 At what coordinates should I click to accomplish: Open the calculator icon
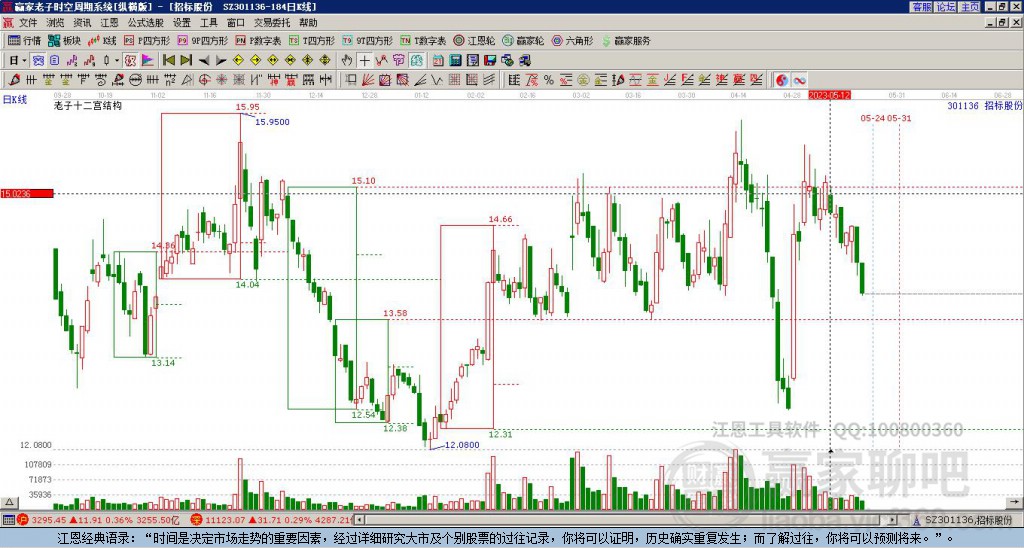point(455,61)
